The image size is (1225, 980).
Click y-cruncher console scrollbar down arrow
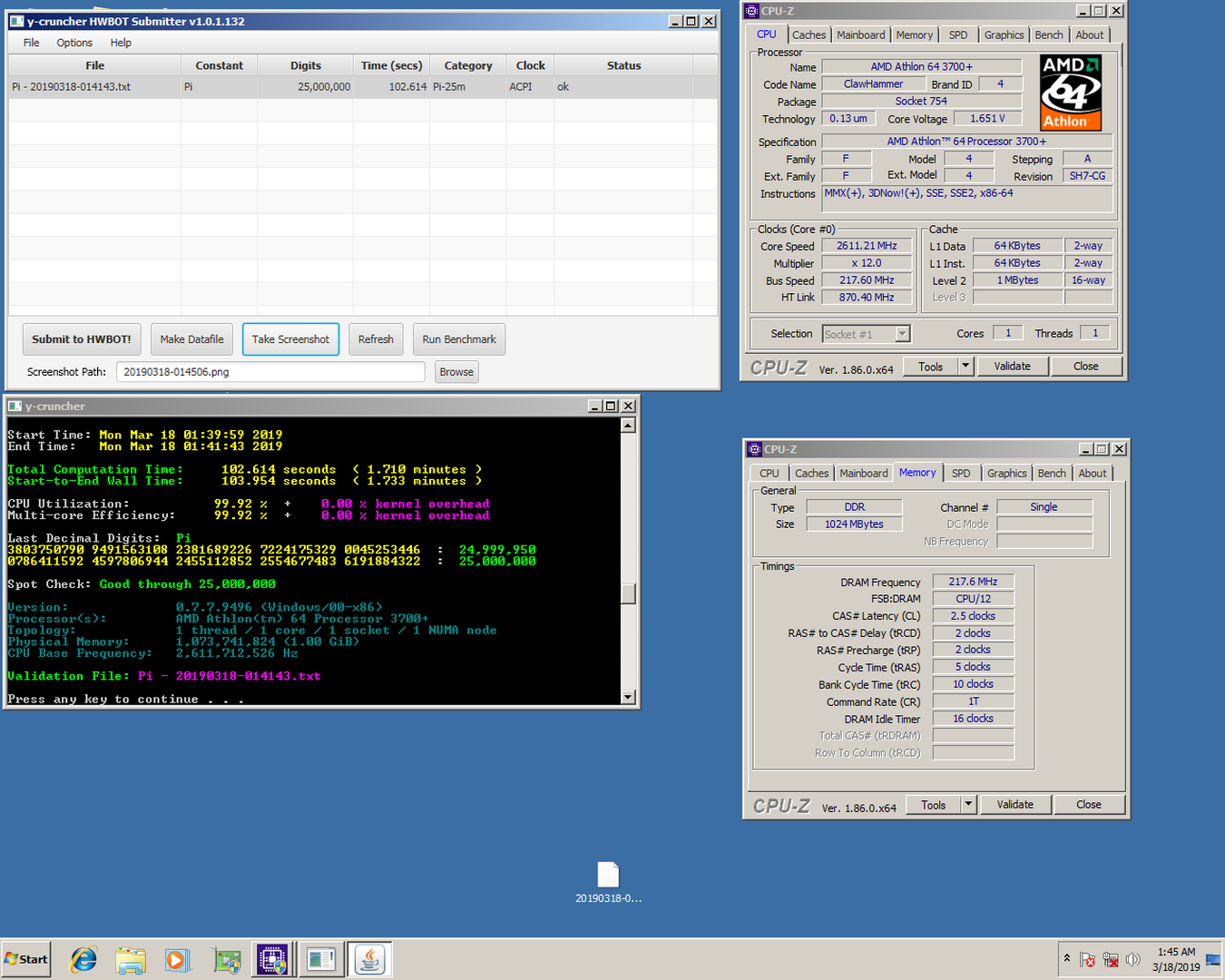(628, 697)
